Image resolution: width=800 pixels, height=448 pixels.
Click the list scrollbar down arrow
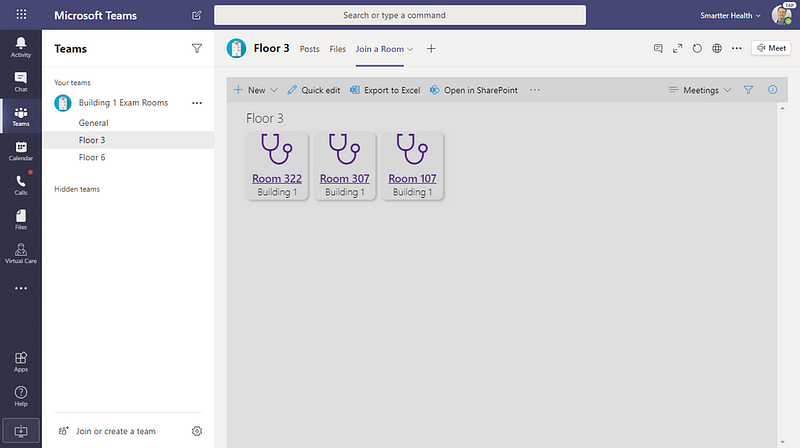pos(782,442)
